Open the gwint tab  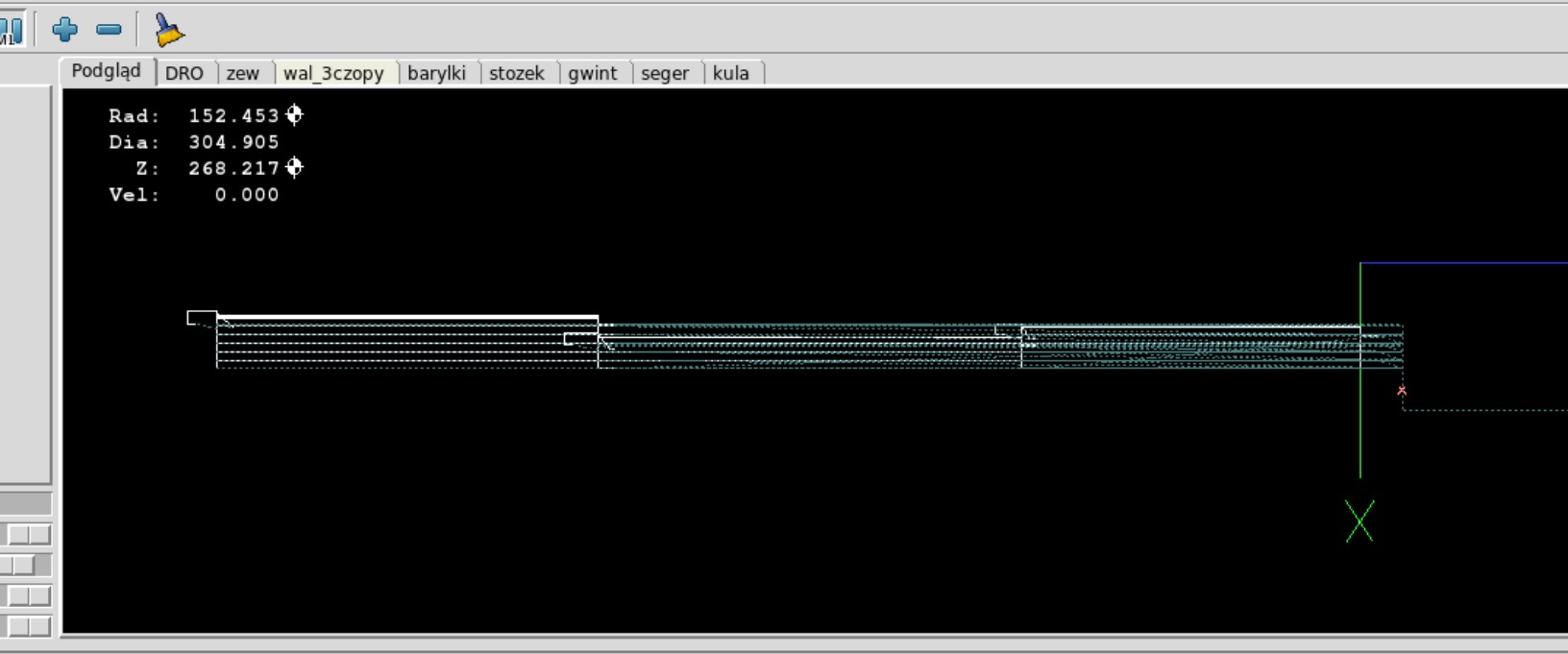pos(593,73)
